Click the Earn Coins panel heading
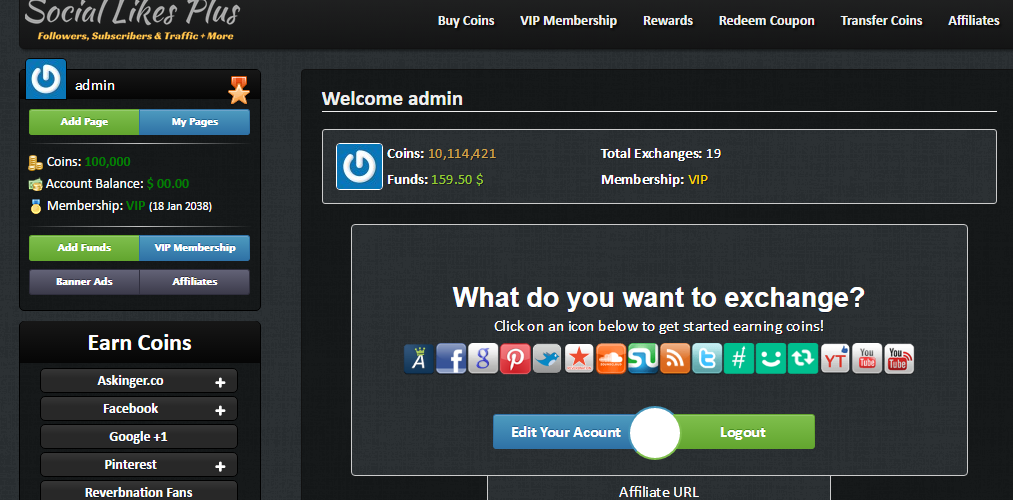 click(x=140, y=342)
